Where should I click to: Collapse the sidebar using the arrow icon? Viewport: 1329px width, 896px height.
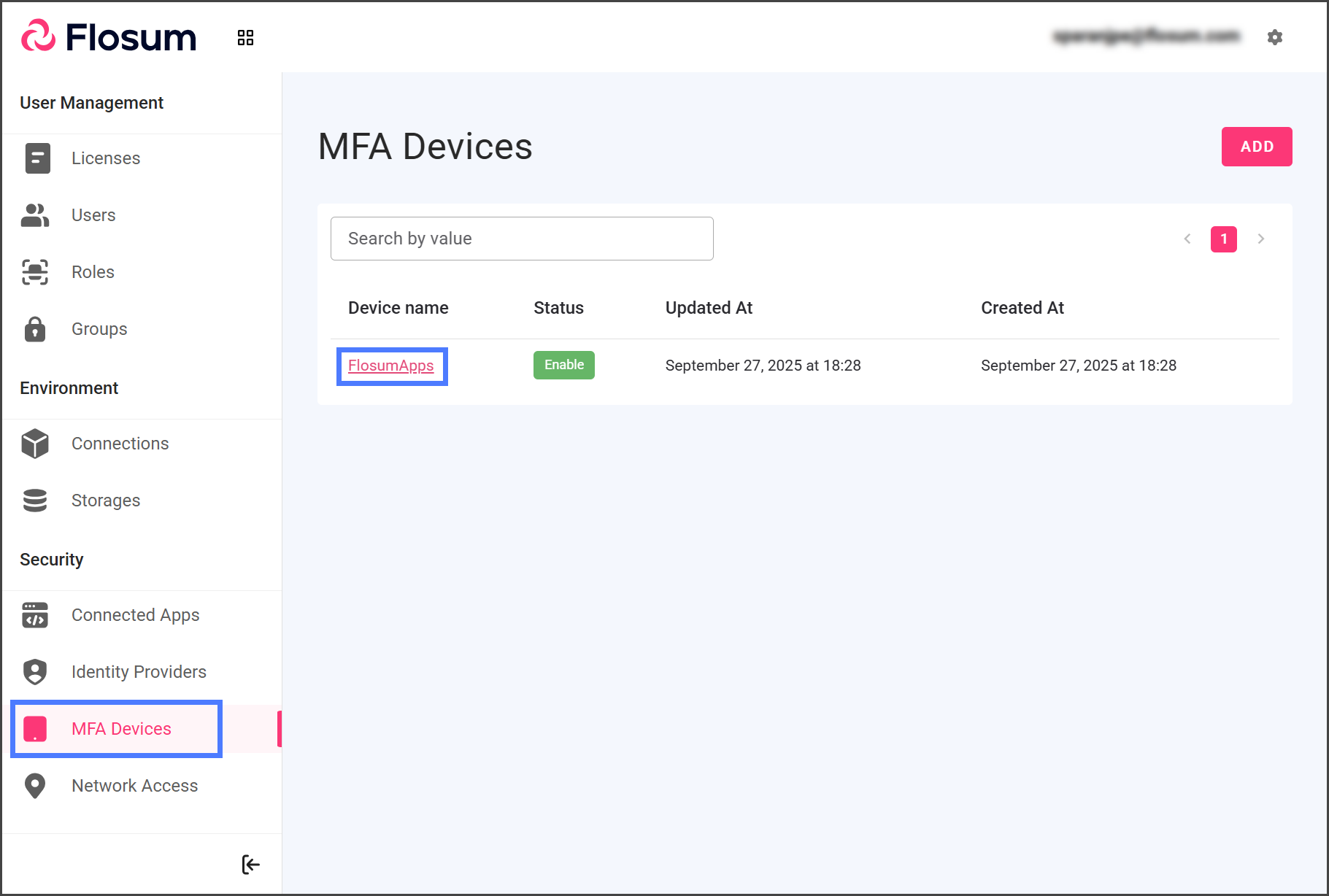[250, 865]
